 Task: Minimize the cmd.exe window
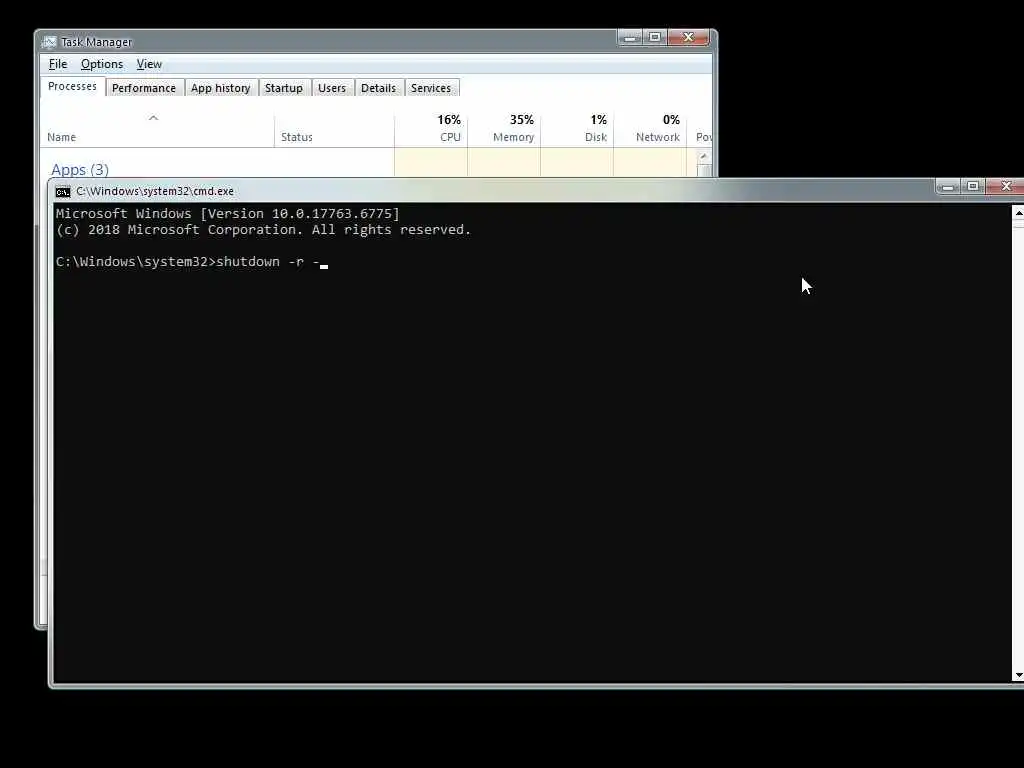pos(948,187)
